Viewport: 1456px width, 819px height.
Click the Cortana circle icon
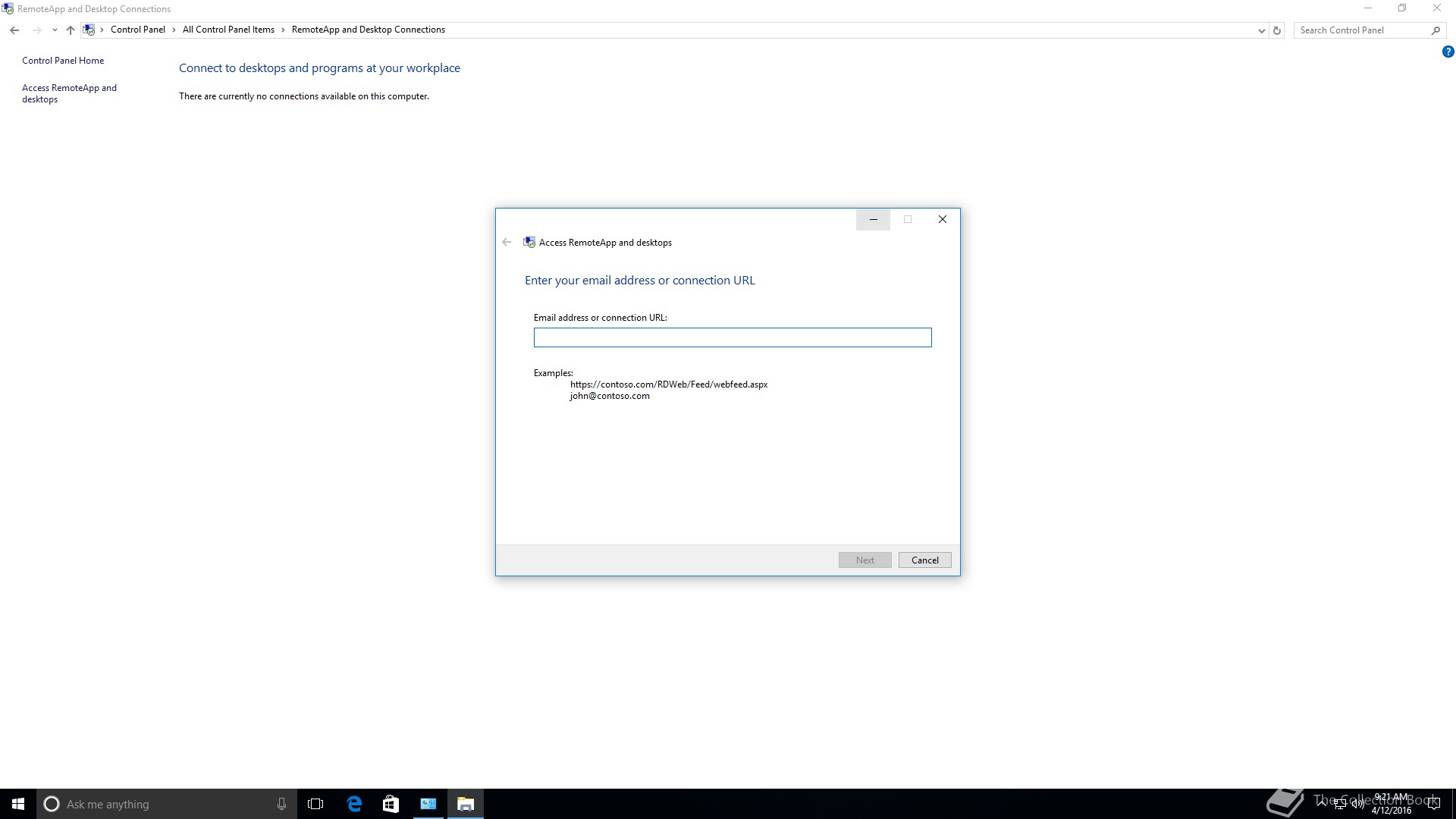52,804
